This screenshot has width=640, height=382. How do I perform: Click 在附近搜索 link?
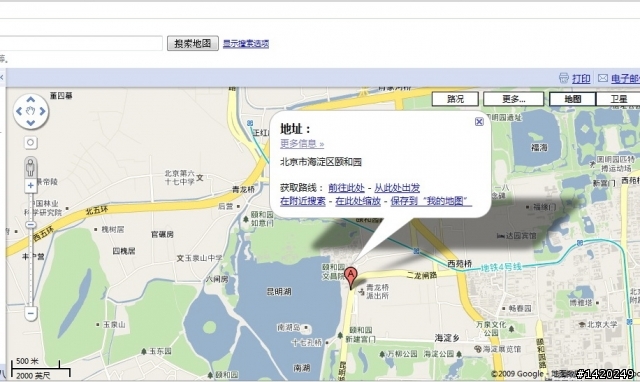pyautogui.click(x=303, y=201)
